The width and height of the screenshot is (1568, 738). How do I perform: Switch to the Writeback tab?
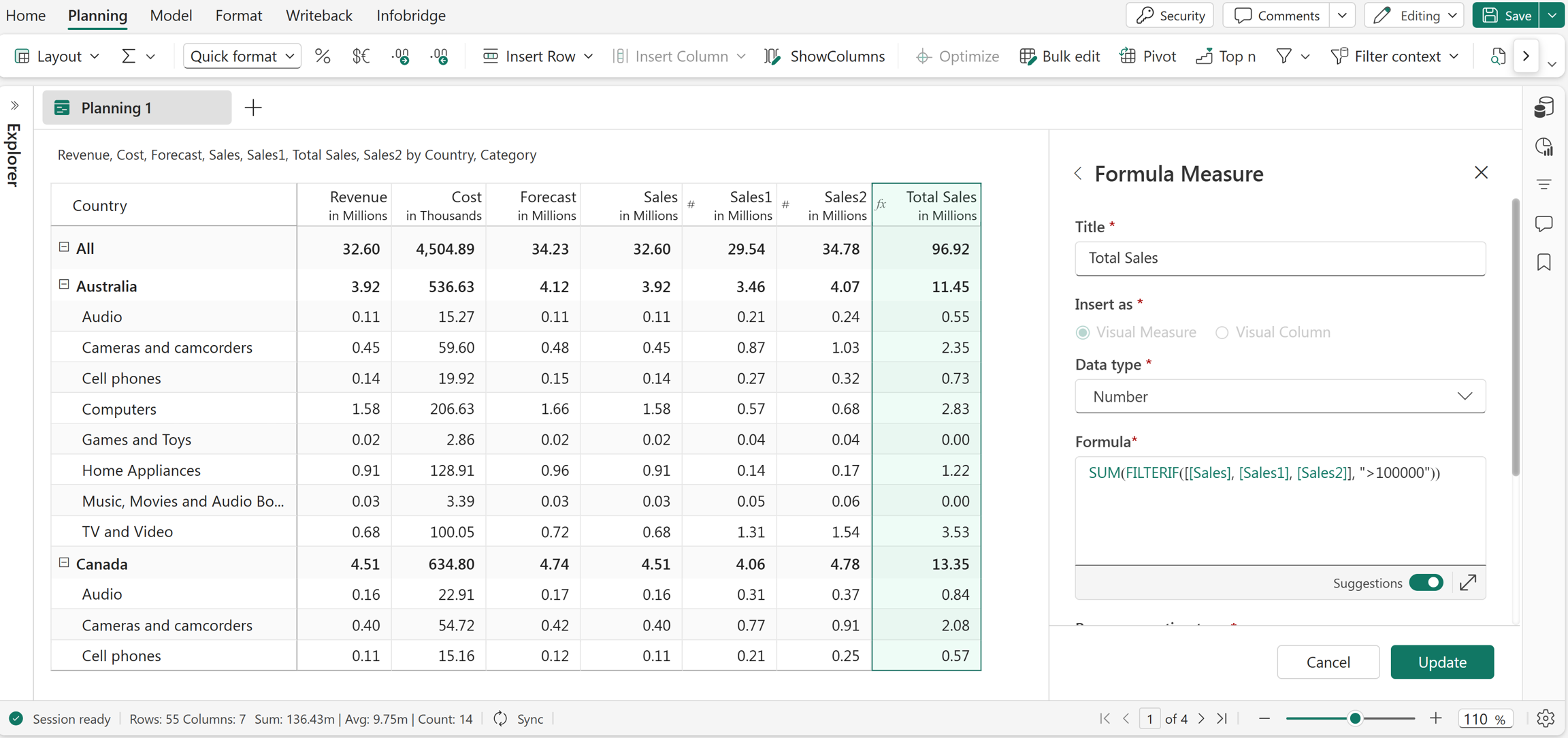click(x=319, y=15)
